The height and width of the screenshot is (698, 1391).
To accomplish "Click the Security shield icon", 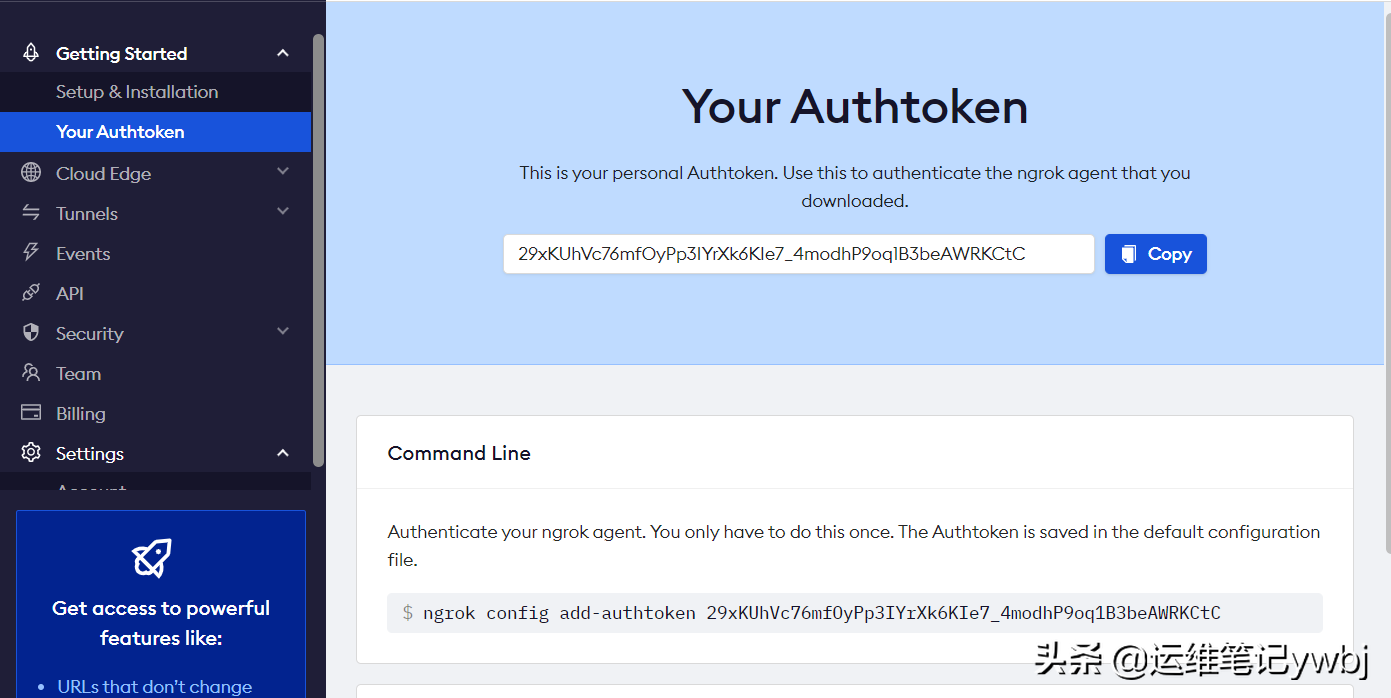I will 31,333.
